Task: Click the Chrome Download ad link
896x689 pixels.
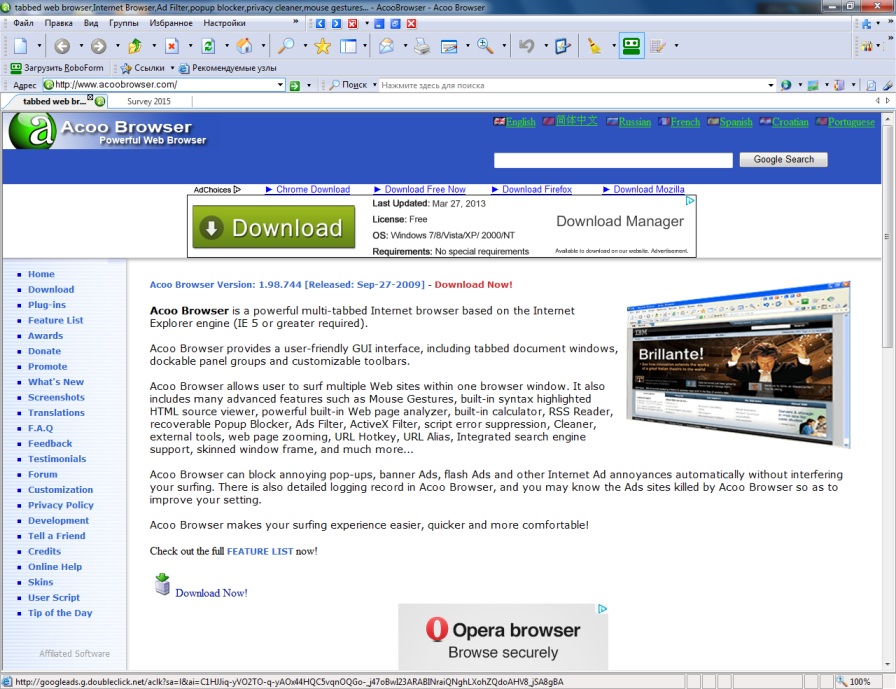Action: point(313,189)
